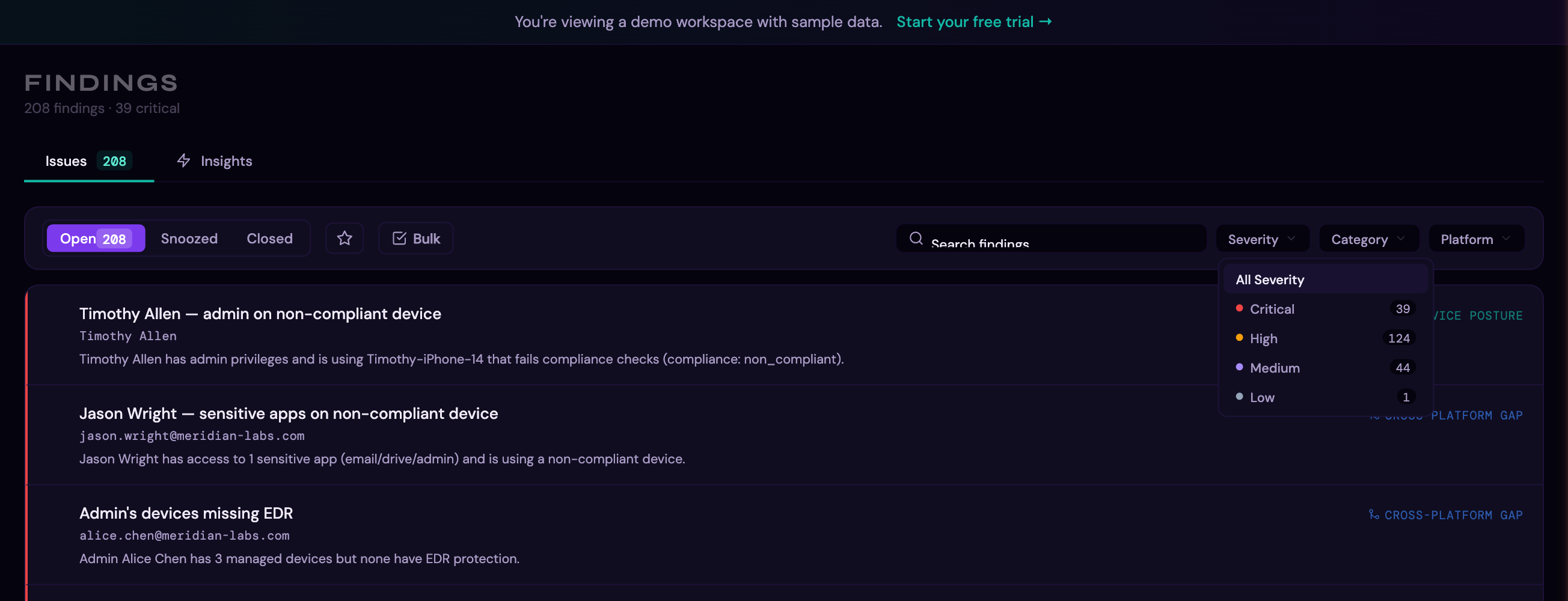
Task: Show Closed findings
Action: pyautogui.click(x=270, y=239)
